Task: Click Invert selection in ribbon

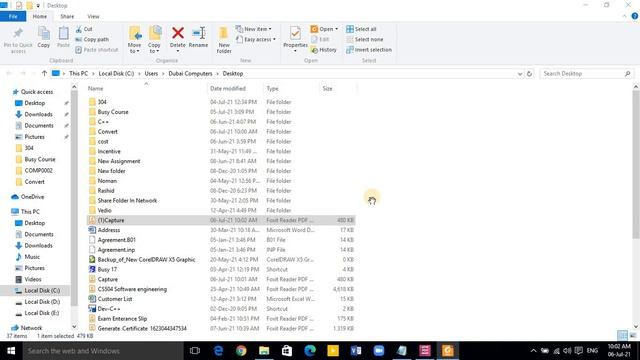Action: click(x=369, y=50)
